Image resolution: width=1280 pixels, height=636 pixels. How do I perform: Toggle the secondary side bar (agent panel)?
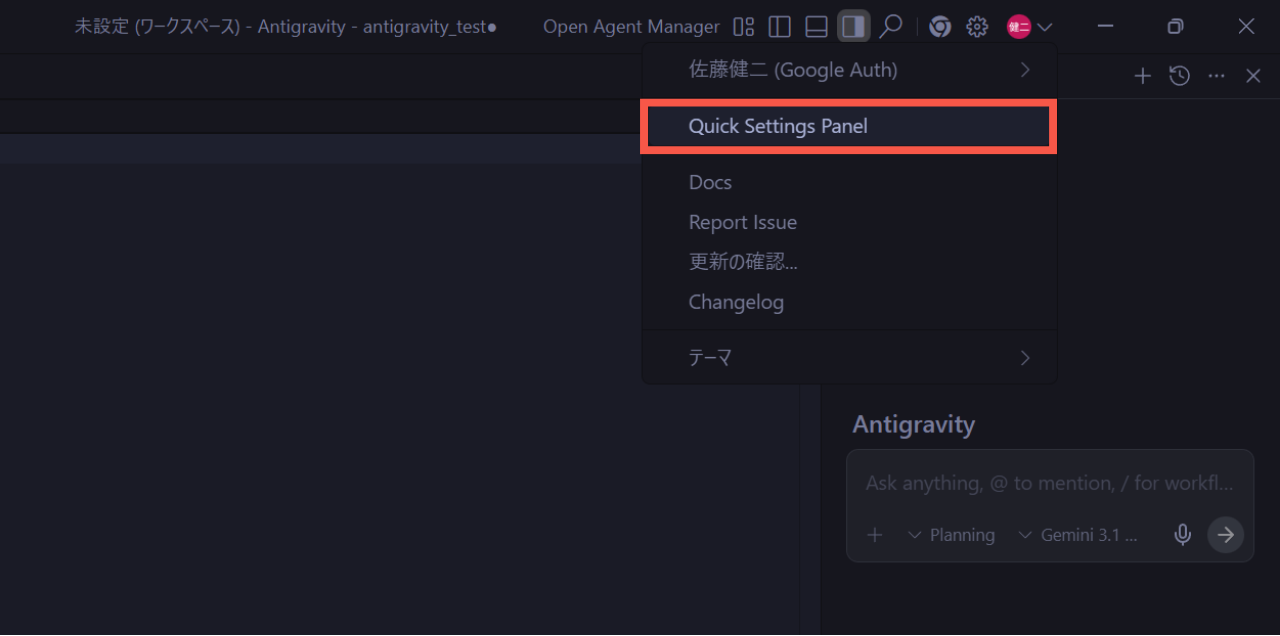tap(853, 27)
